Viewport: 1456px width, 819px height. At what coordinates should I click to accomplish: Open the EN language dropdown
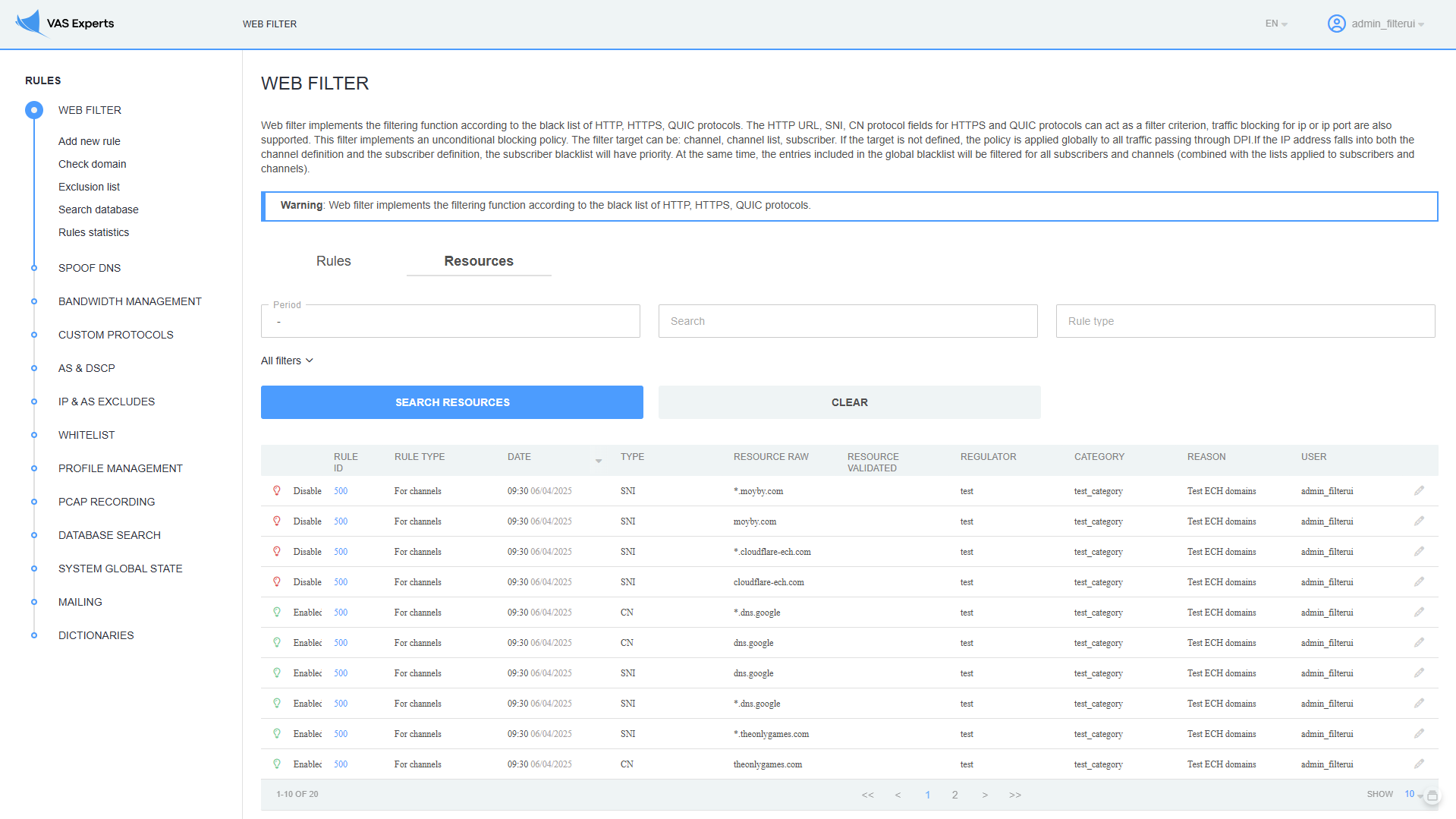1275,24
